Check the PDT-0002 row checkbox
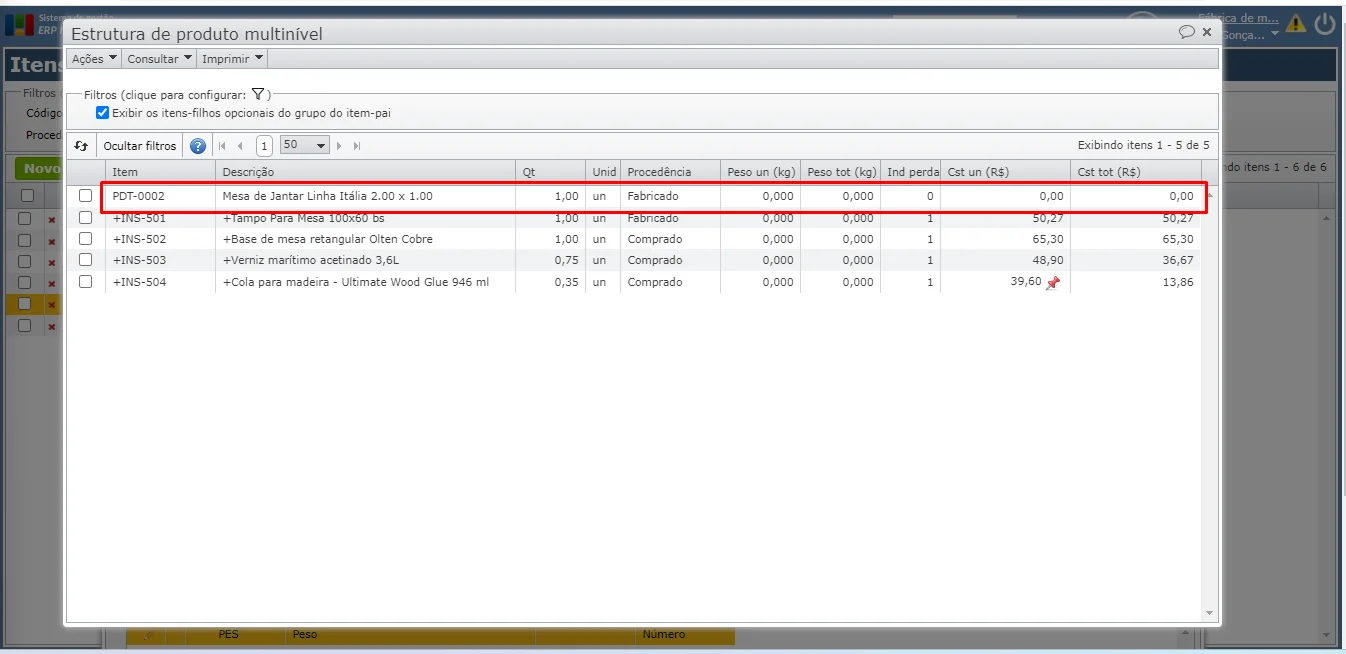The image size is (1346, 654). coord(86,196)
